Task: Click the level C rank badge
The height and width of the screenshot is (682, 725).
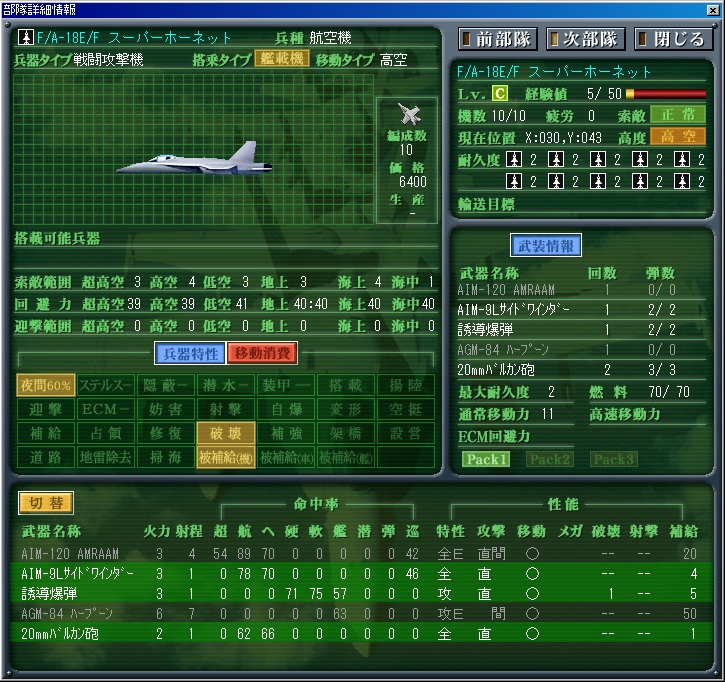Action: 499,94
